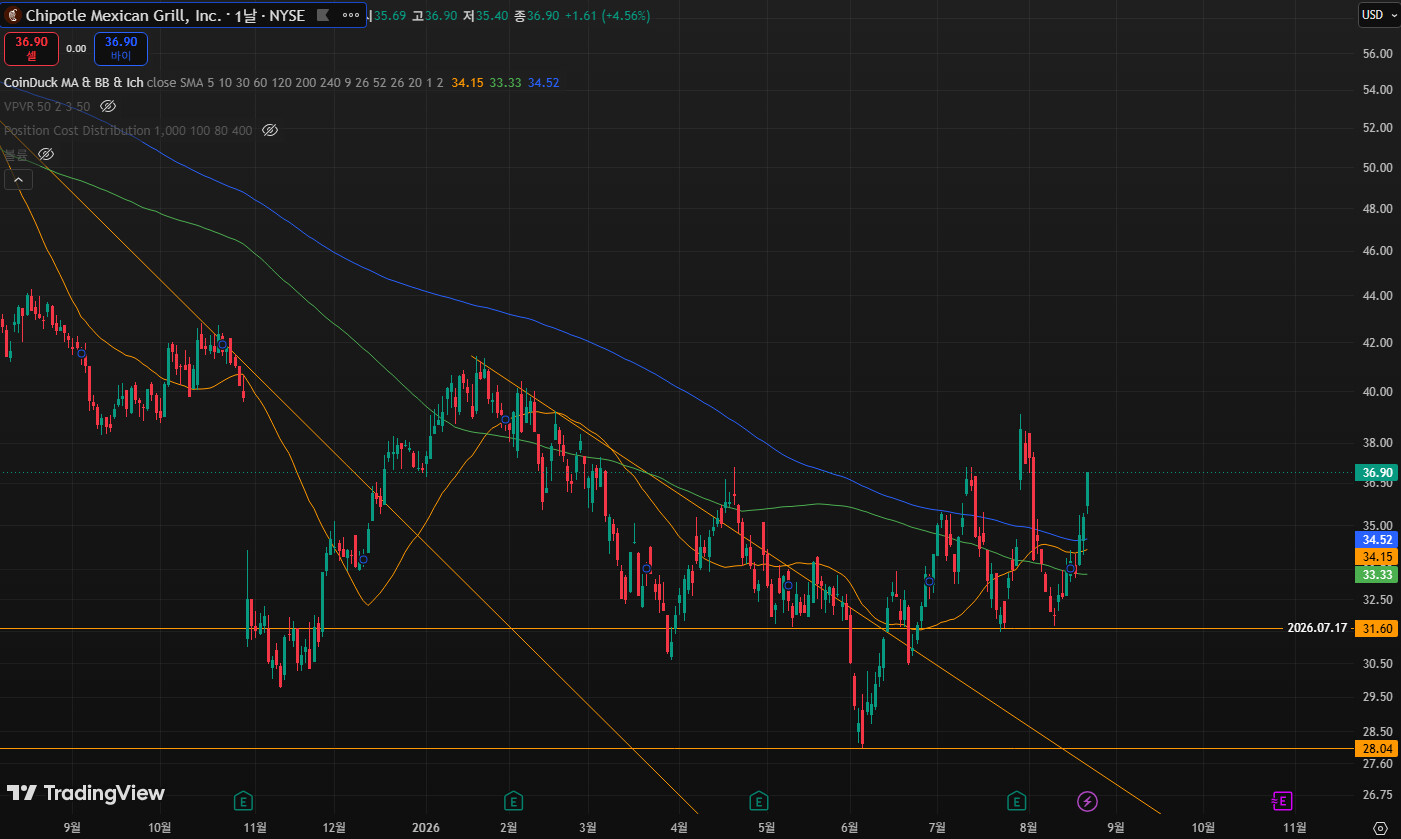Select the CoinDuck MA & BB & Ich indicator legend
The width and height of the screenshot is (1401, 839).
tap(74, 82)
